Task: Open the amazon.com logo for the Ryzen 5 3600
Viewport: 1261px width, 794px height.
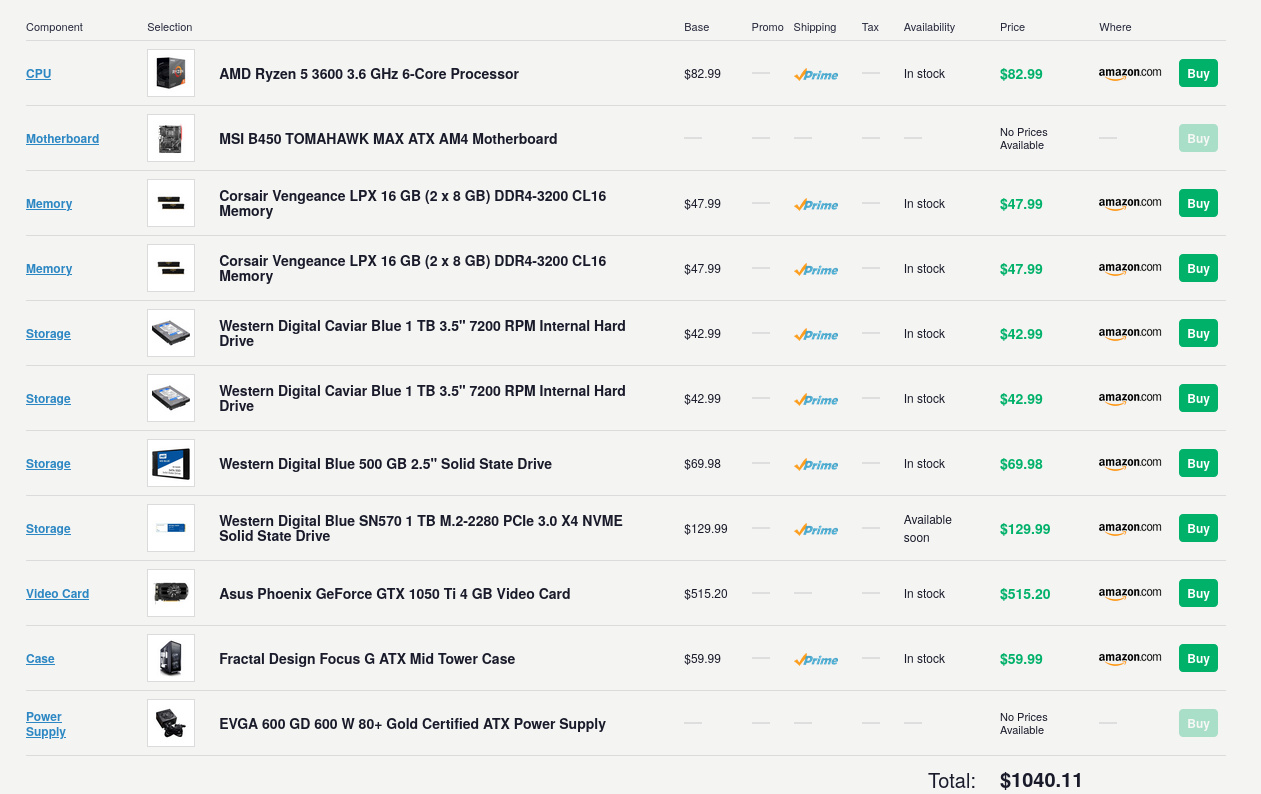Action: click(1130, 73)
